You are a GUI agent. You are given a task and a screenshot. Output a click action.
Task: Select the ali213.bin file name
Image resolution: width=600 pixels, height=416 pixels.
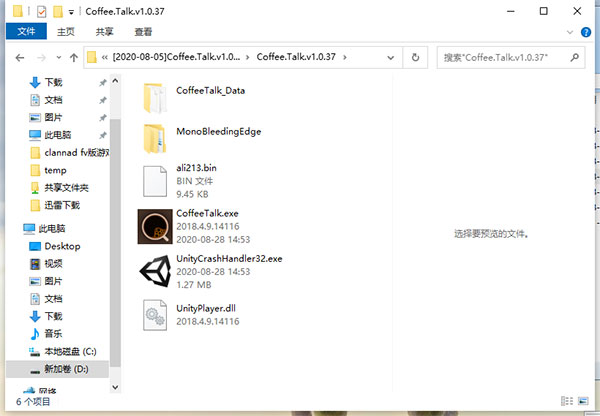pyautogui.click(x=196, y=168)
